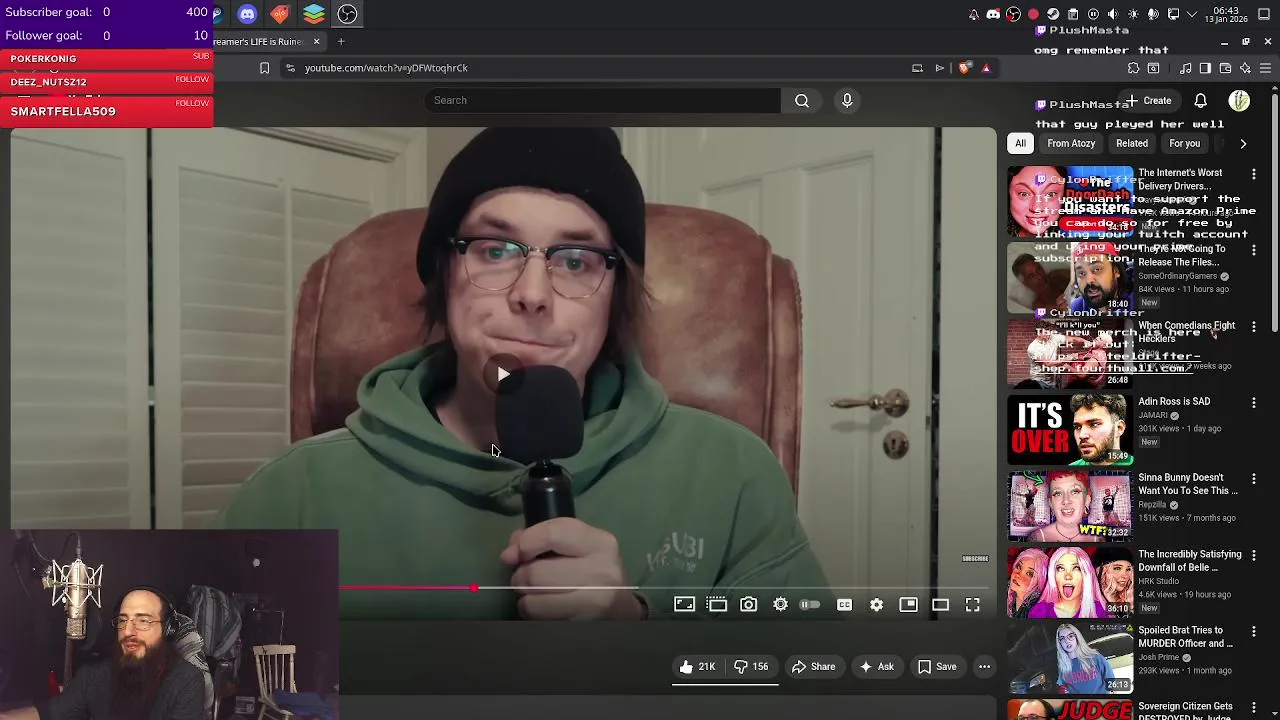Click the Create button in YouTube header

pyautogui.click(x=1150, y=101)
